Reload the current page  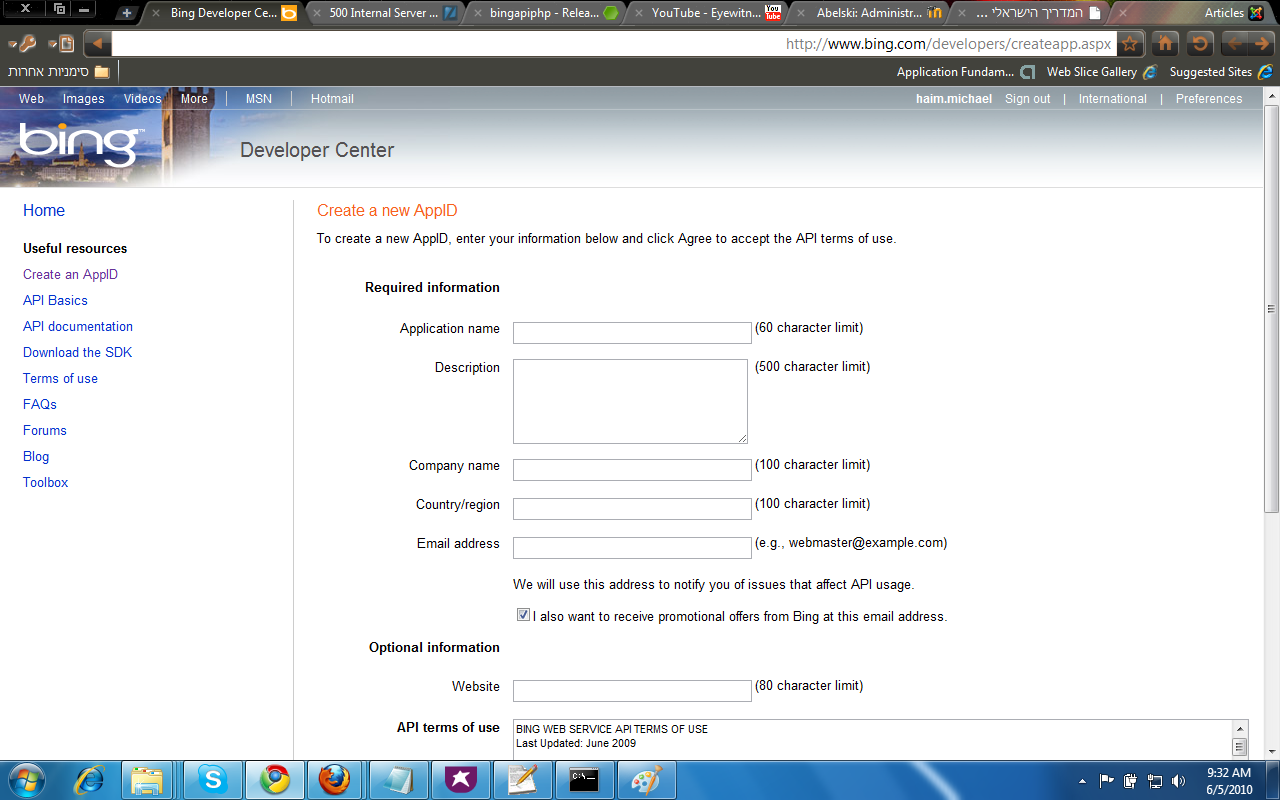click(x=1200, y=44)
